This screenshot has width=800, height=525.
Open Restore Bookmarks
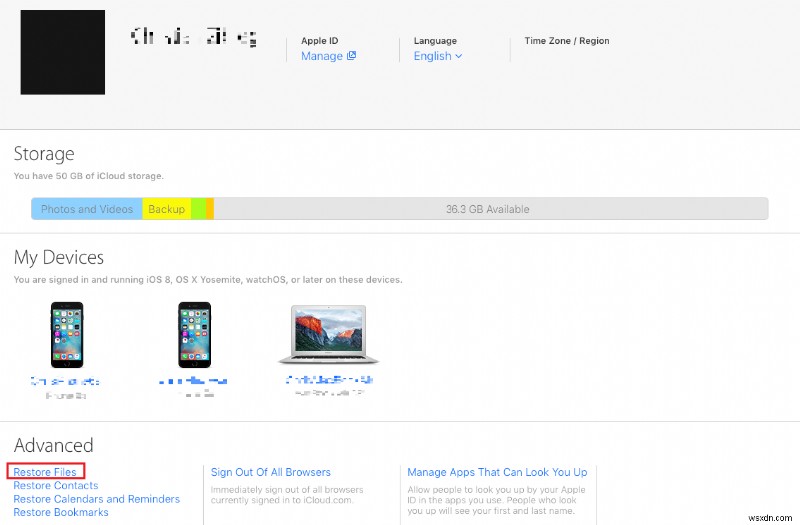[61, 512]
